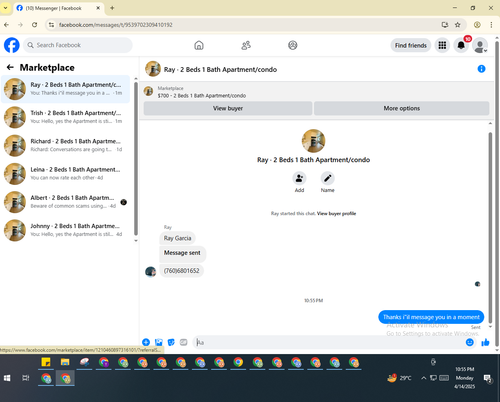Click large listing photo in chat

(x=313, y=141)
